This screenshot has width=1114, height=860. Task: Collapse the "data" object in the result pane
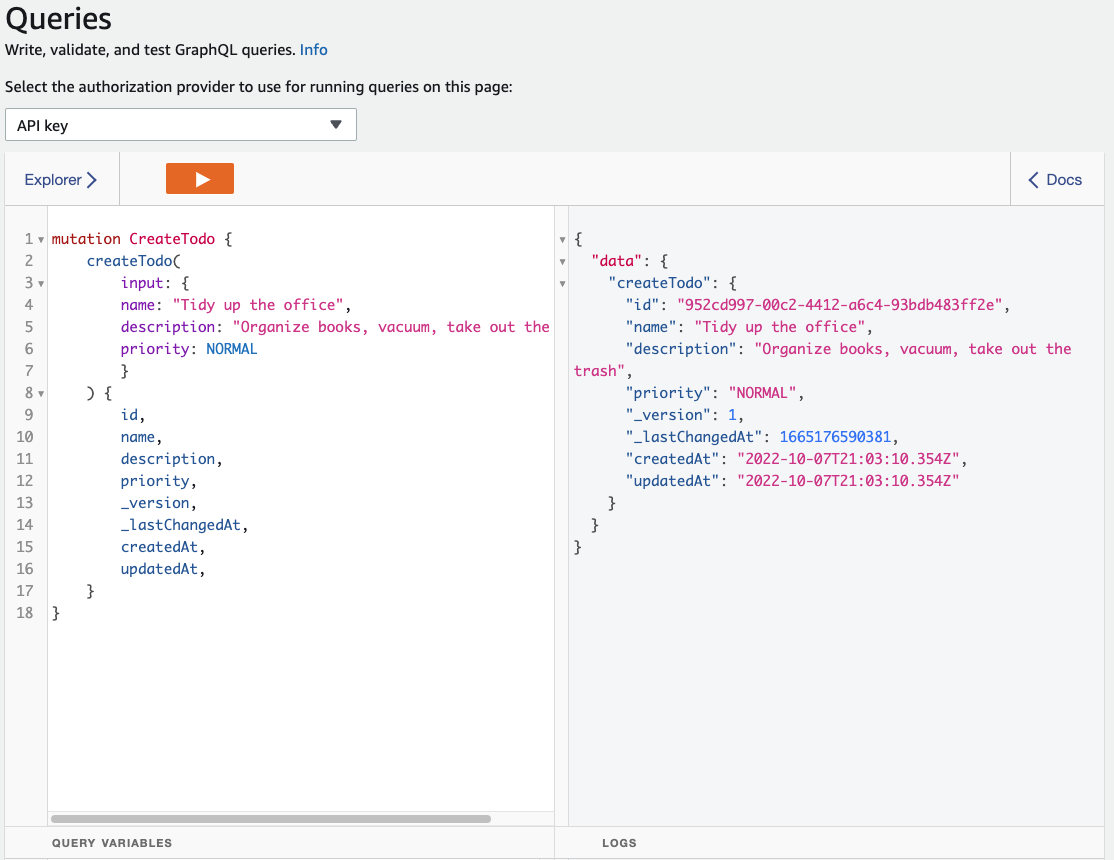[562, 262]
